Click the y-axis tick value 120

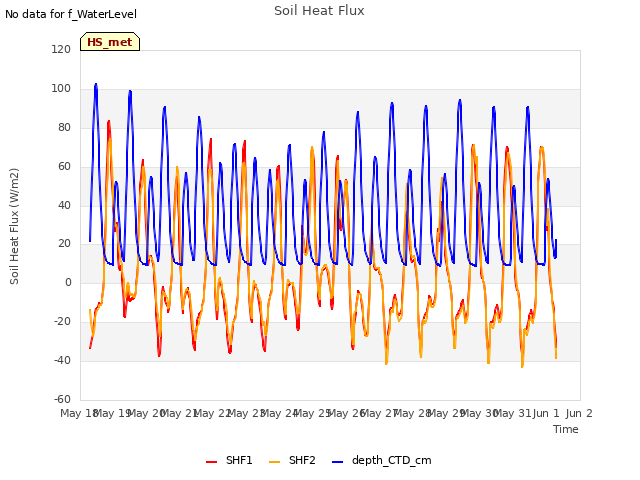pos(61,49)
